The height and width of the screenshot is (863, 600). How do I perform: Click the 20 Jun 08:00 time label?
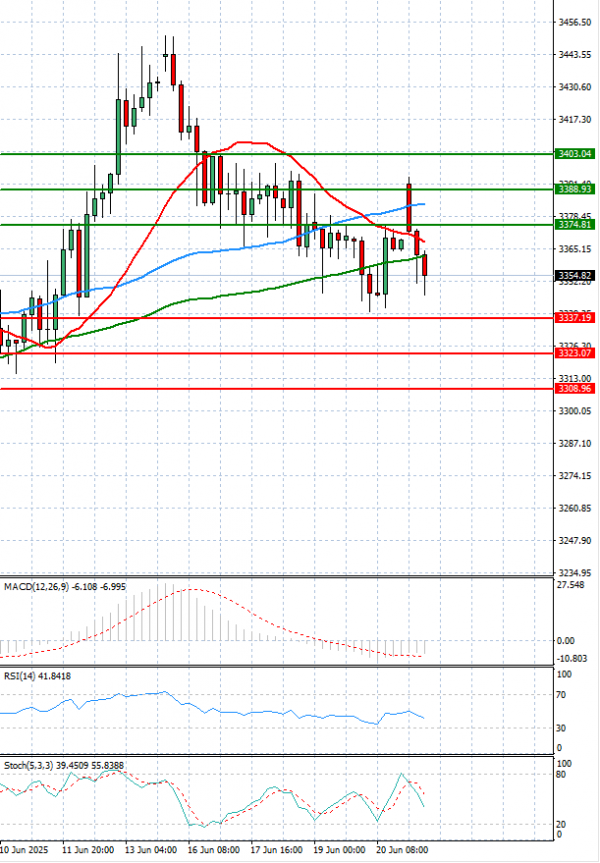402,850
